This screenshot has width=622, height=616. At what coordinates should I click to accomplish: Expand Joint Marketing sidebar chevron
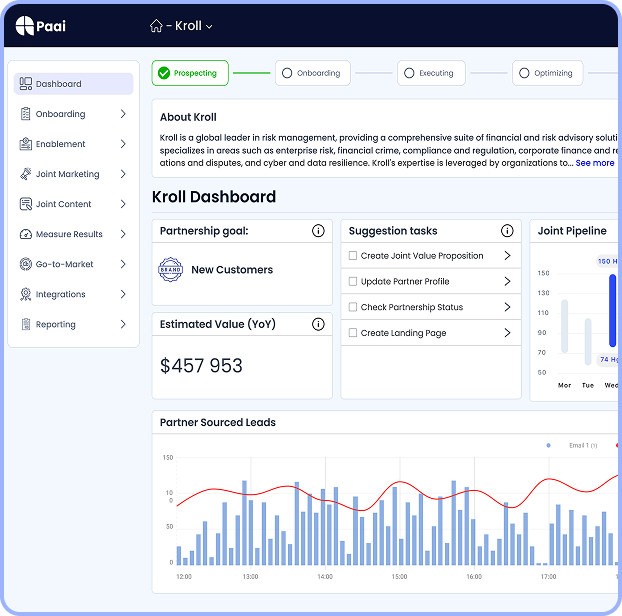pyautogui.click(x=123, y=174)
